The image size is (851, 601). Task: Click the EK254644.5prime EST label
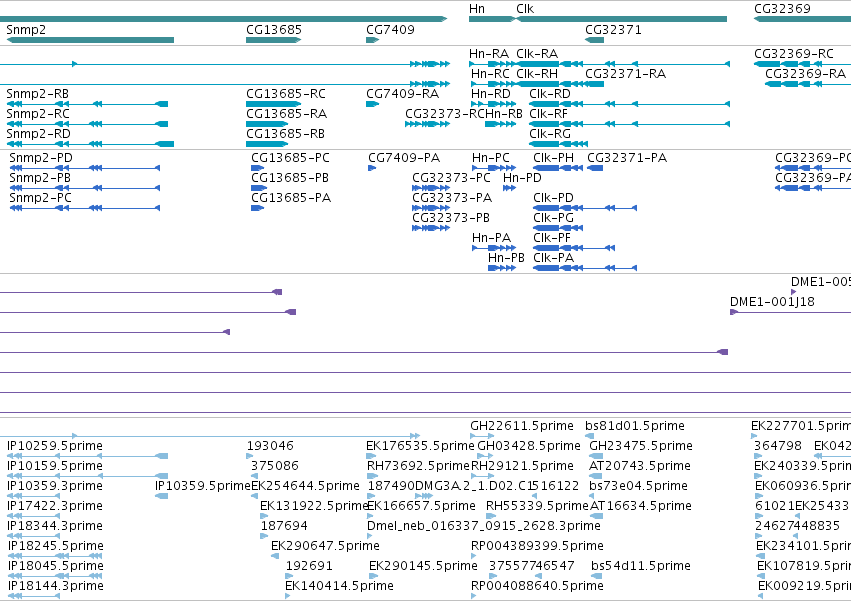pyautogui.click(x=306, y=486)
